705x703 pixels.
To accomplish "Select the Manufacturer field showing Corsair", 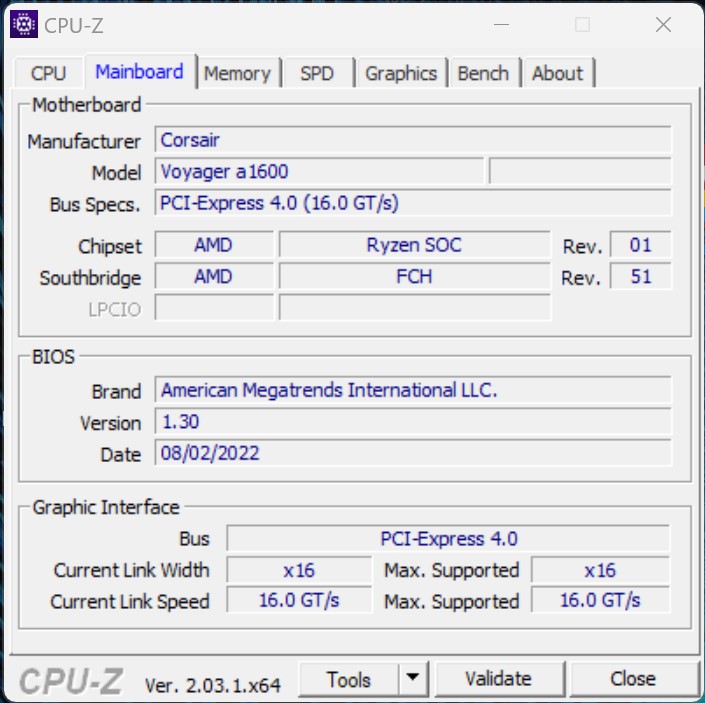I will (413, 140).
